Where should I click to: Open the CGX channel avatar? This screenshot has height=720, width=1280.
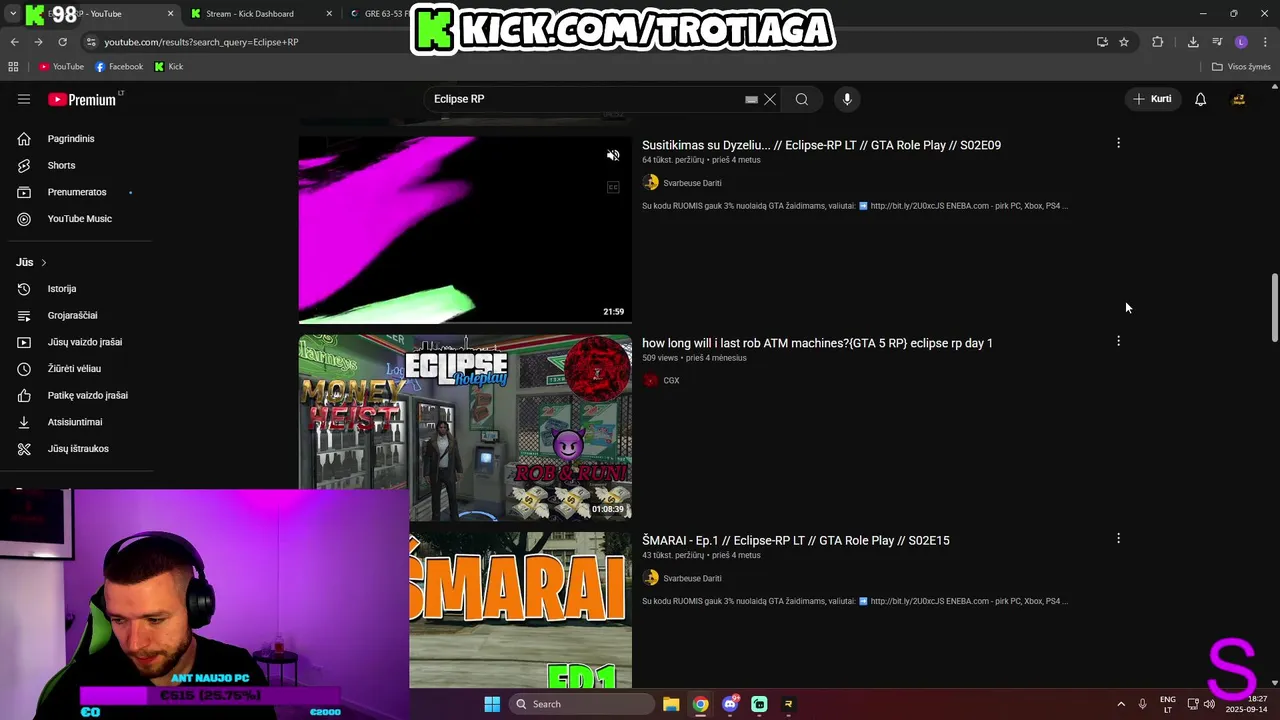651,380
